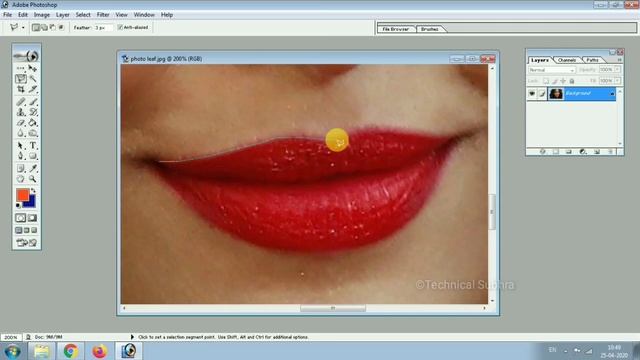Click the foreground orange-red color swatch
Screen dimensions: 640x360
click(22, 195)
